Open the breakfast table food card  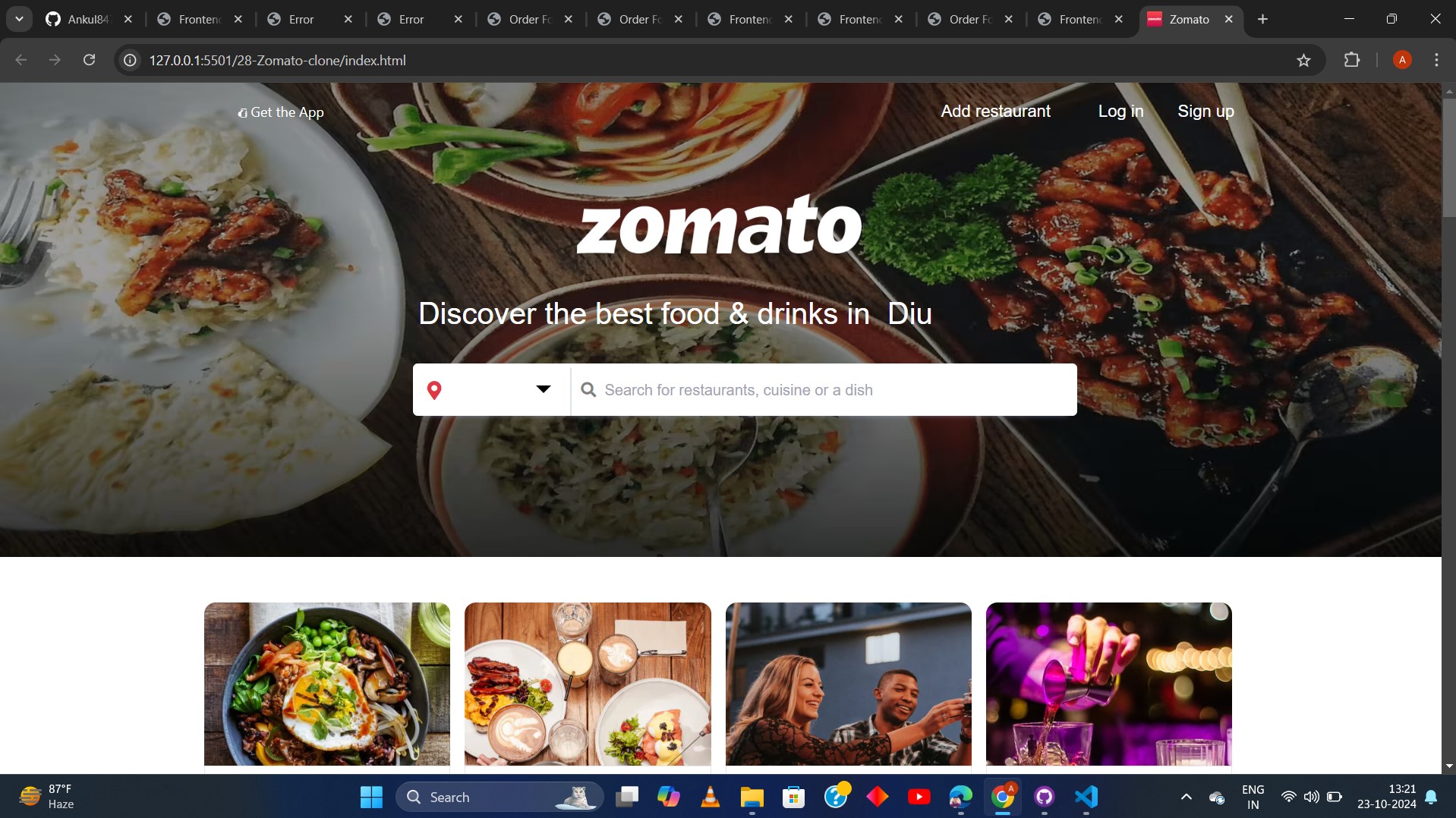588,684
